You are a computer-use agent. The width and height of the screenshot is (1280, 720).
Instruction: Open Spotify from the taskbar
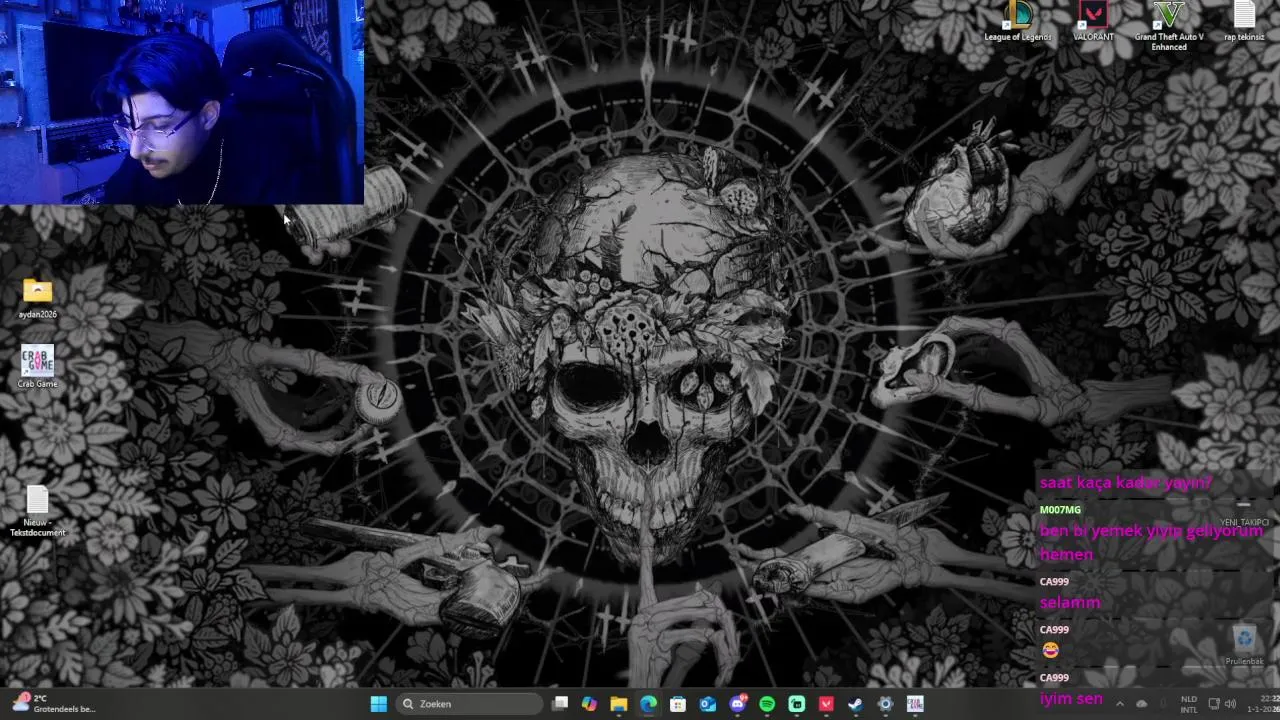pos(767,704)
